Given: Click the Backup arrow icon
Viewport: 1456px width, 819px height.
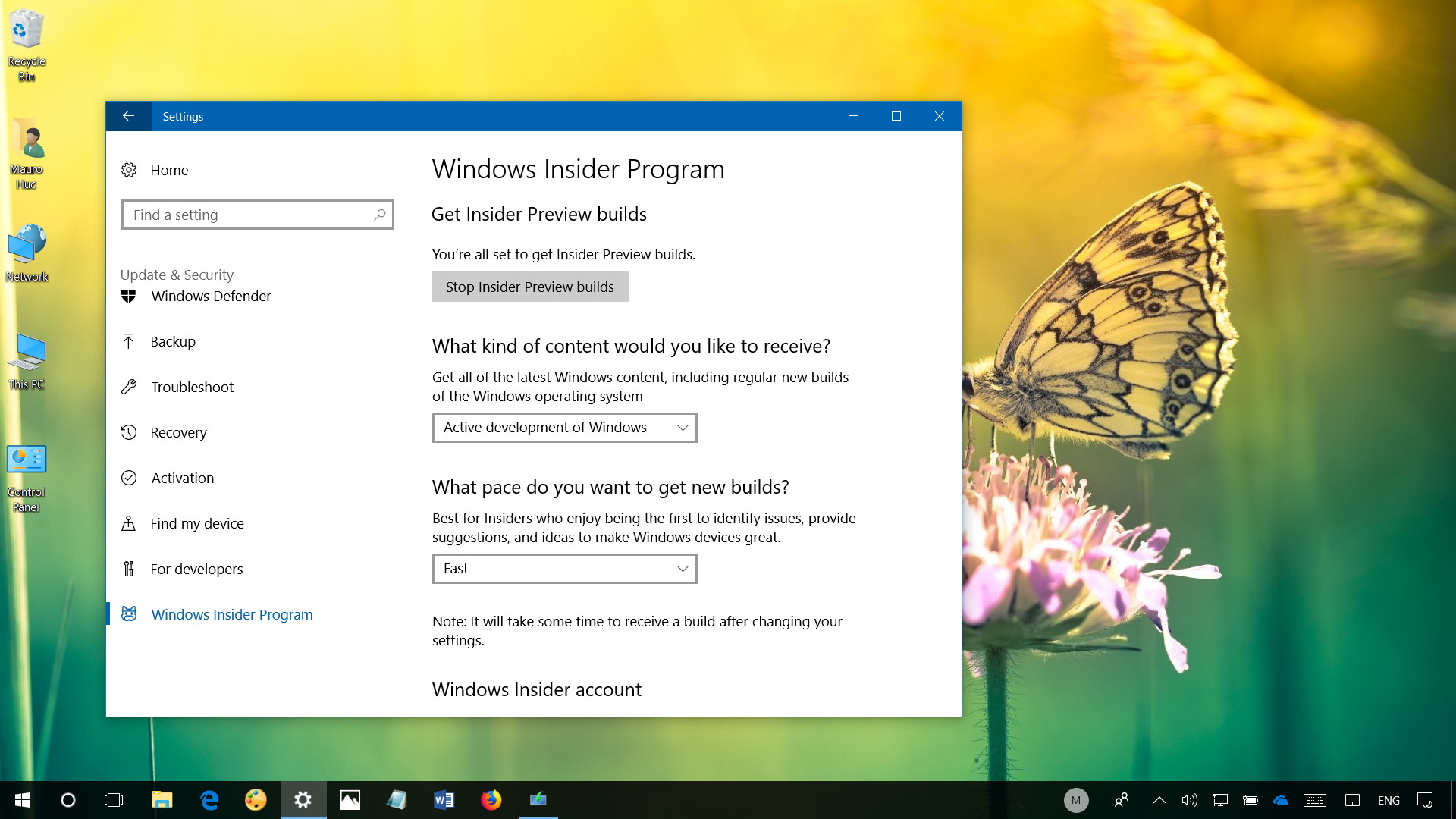Looking at the screenshot, I should [129, 342].
